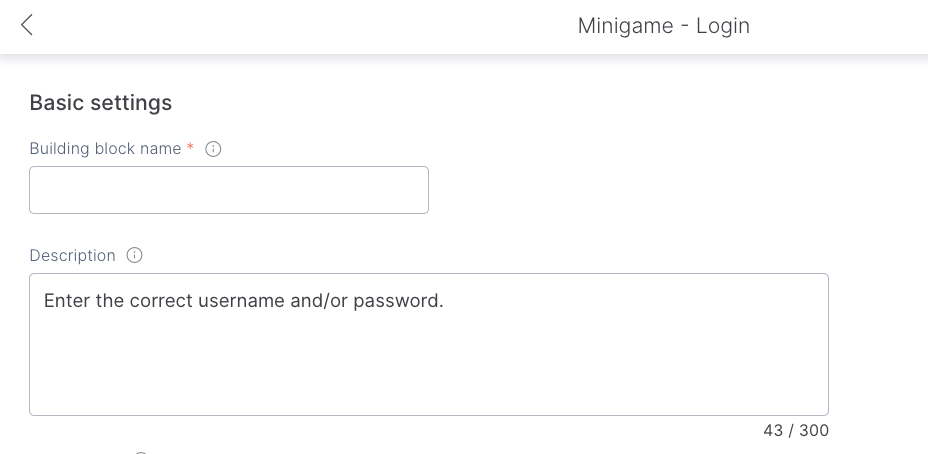Viewport: 928px width, 454px height.
Task: Focus the Building block name input field
Action: tap(229, 190)
